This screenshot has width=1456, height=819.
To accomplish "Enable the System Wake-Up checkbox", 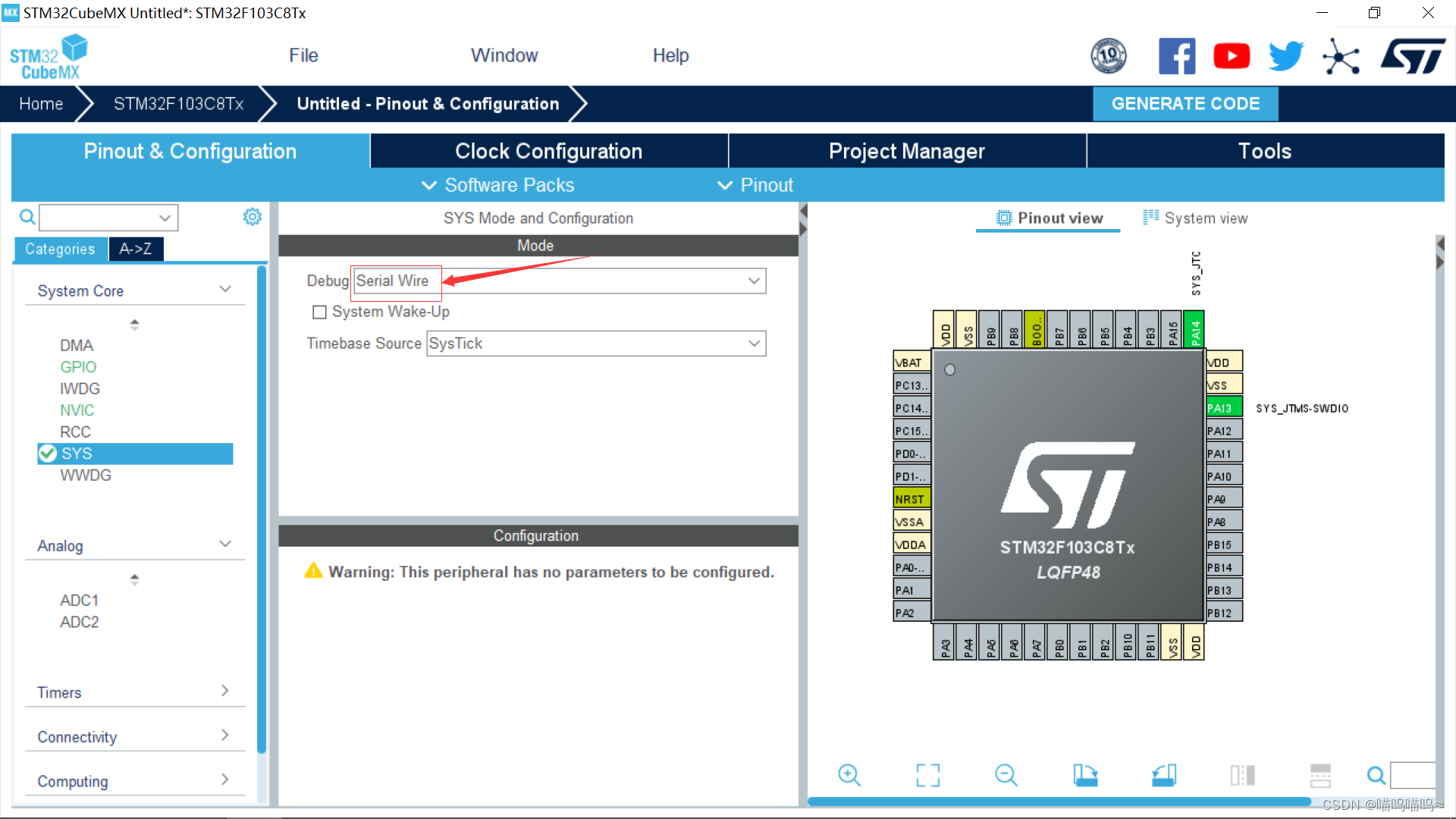I will pyautogui.click(x=319, y=312).
